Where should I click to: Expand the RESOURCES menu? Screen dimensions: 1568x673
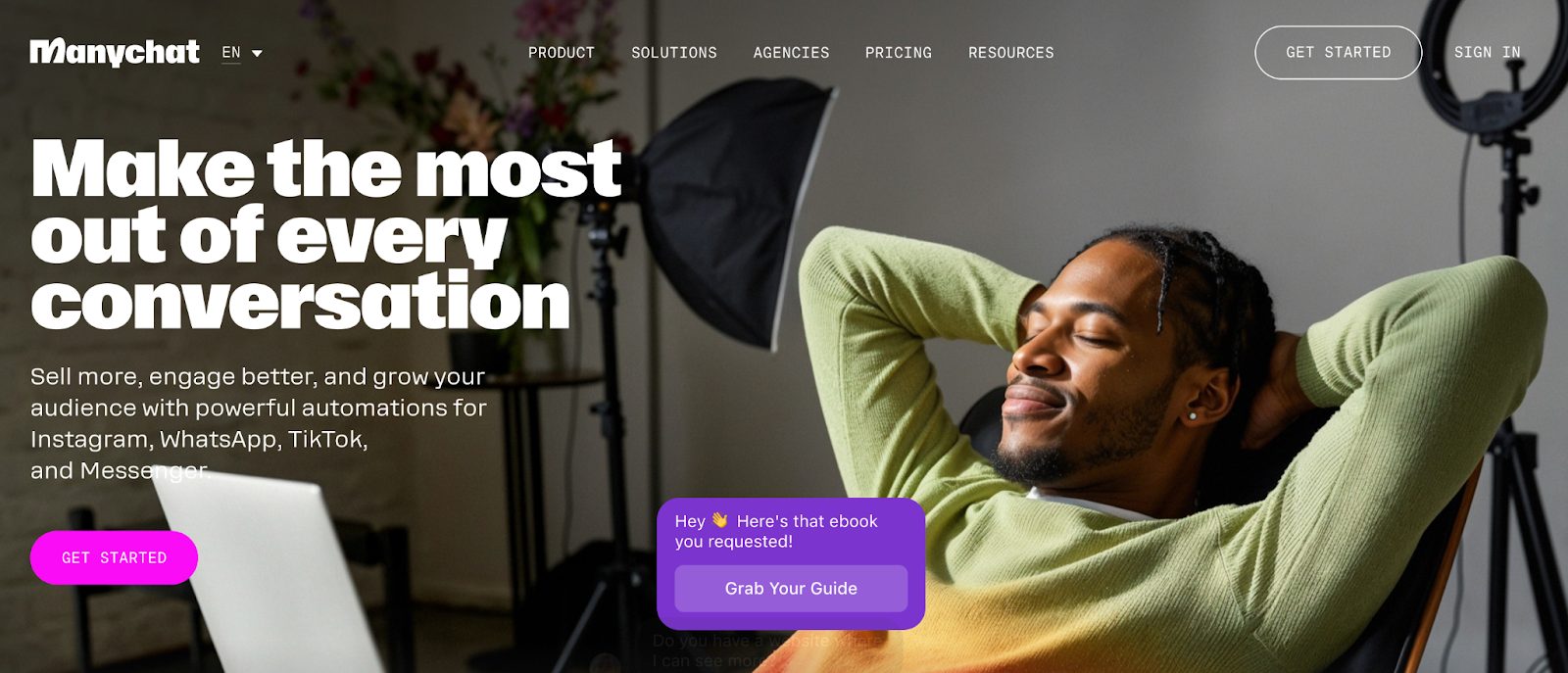[x=1011, y=53]
